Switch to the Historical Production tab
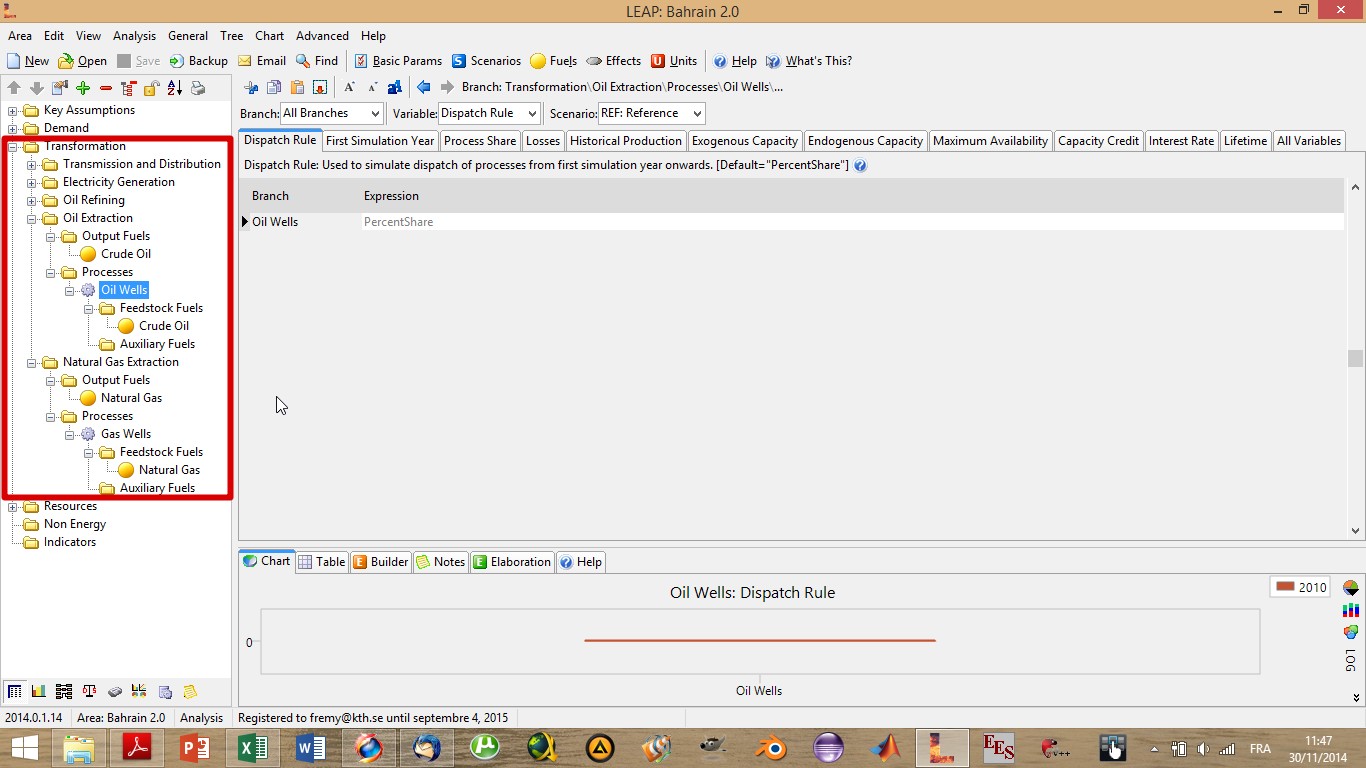The width and height of the screenshot is (1366, 768). (626, 141)
